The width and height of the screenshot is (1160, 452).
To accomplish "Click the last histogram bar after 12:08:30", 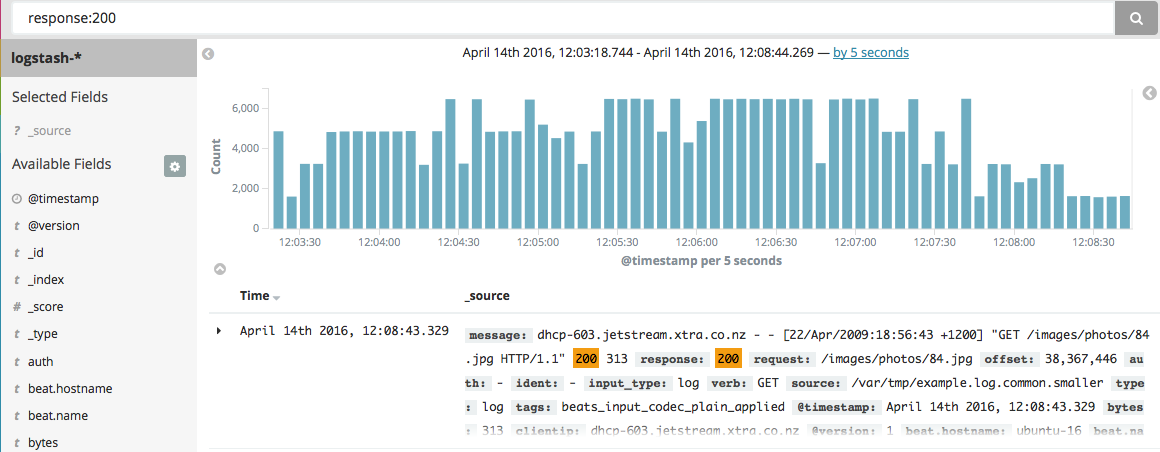I will tap(1124, 212).
